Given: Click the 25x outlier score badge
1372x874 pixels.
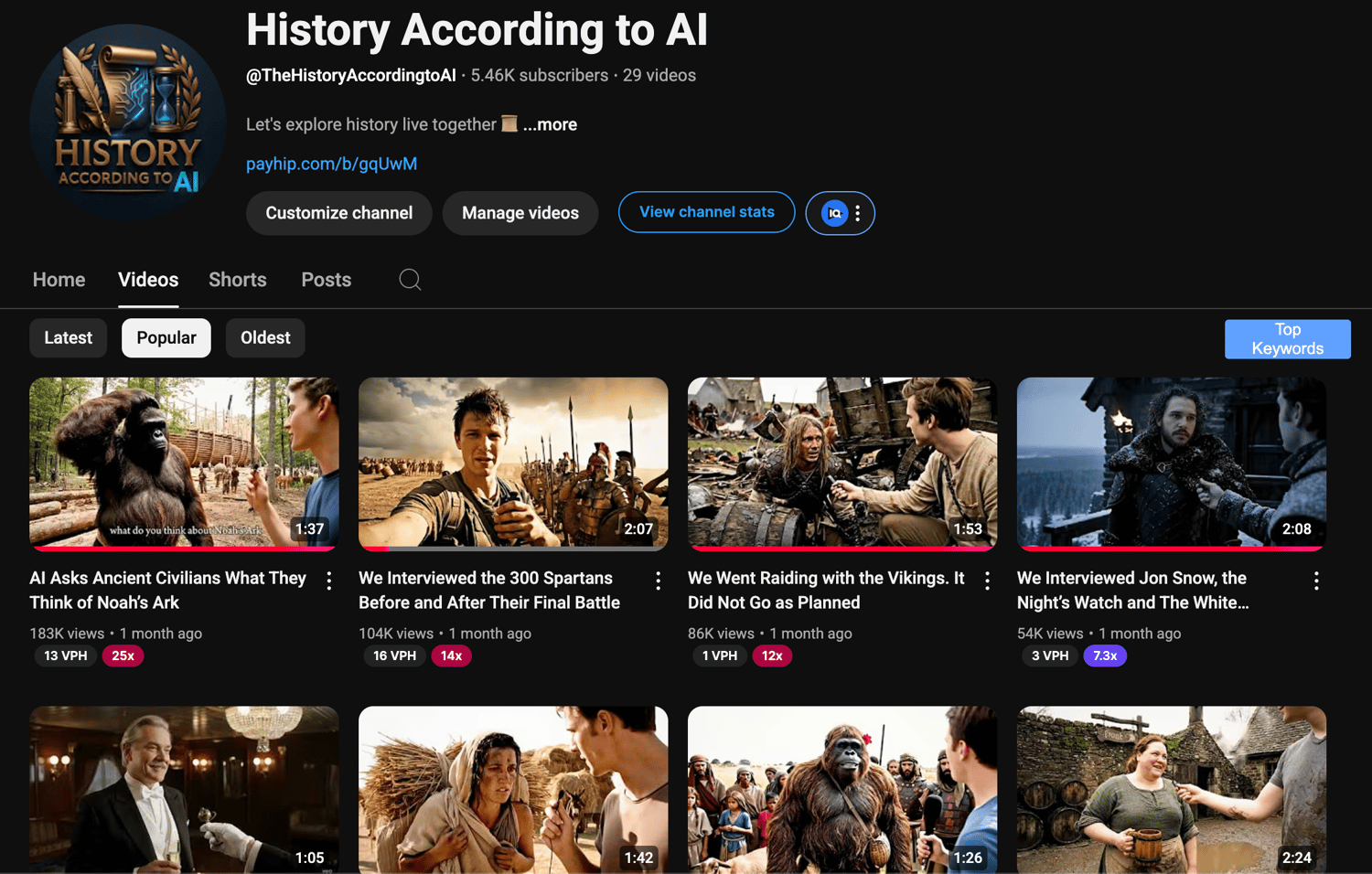Looking at the screenshot, I should [123, 655].
